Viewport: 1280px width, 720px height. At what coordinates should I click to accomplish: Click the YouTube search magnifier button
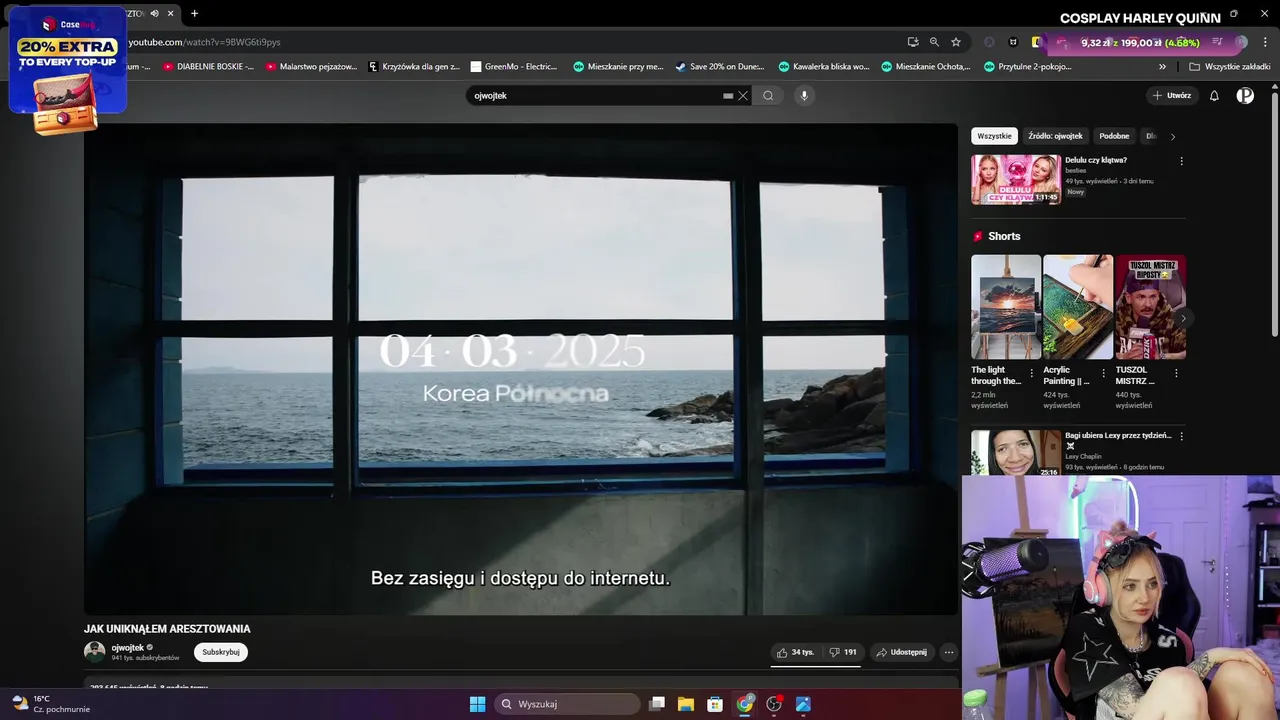tap(768, 96)
